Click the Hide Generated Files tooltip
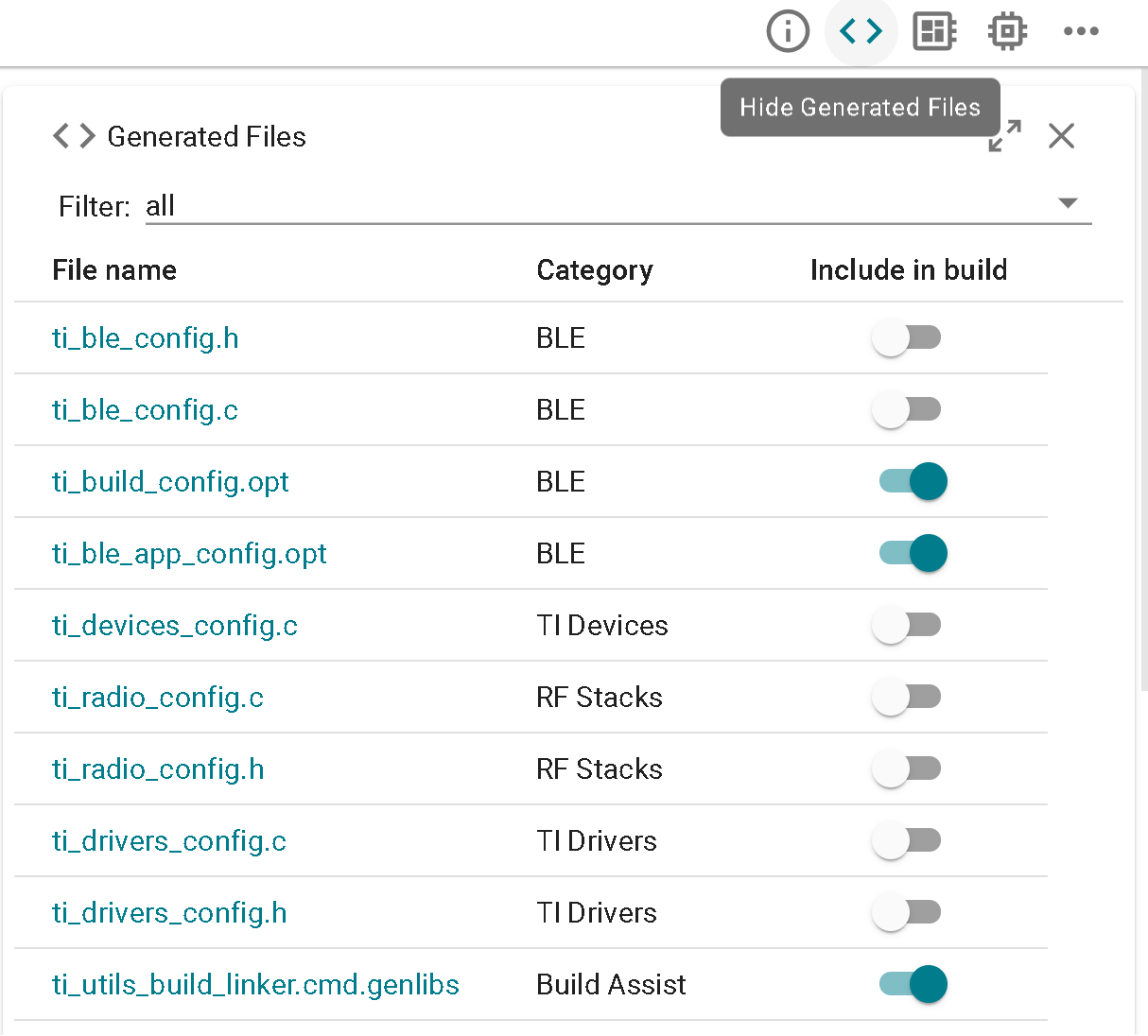 coord(860,107)
